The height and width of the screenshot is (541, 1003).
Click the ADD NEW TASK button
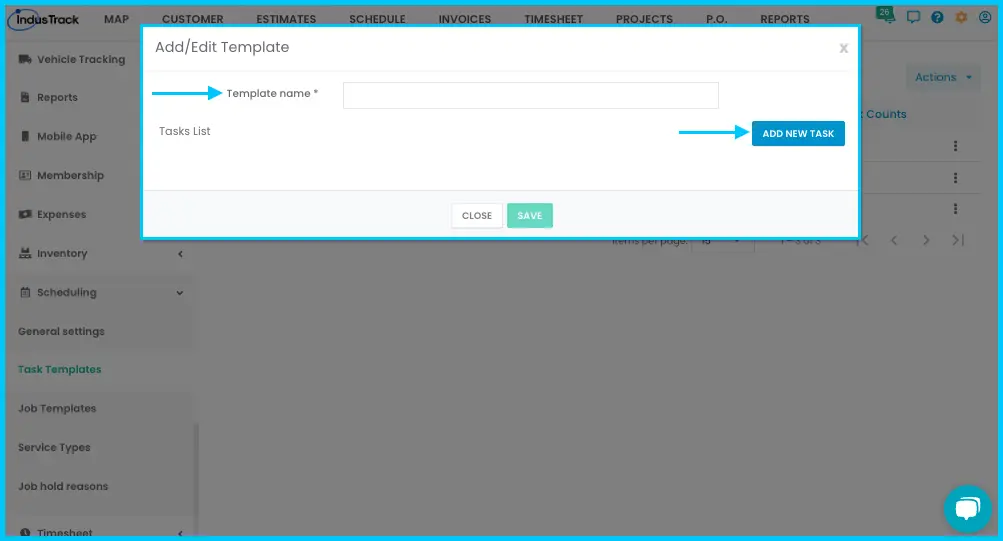click(798, 134)
